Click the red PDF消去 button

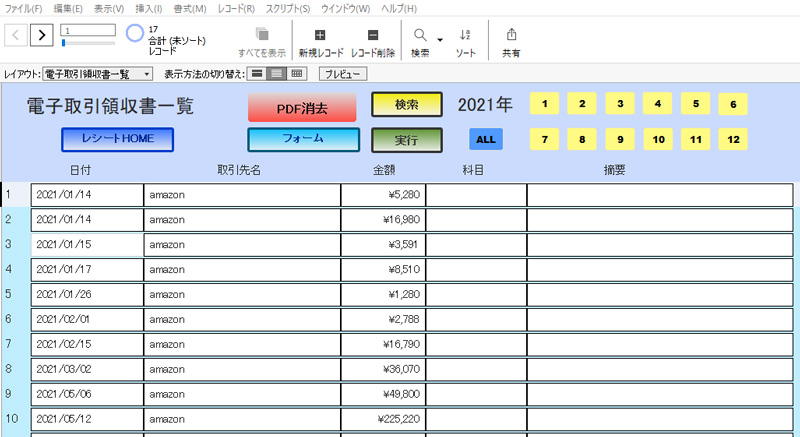click(x=302, y=107)
